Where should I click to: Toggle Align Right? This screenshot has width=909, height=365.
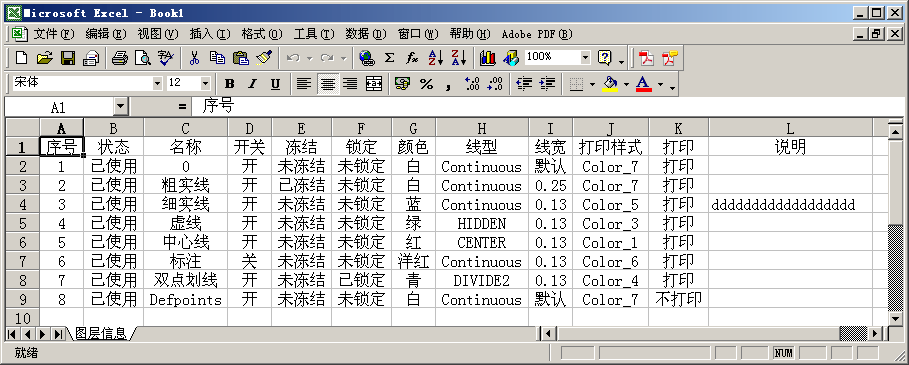point(350,84)
